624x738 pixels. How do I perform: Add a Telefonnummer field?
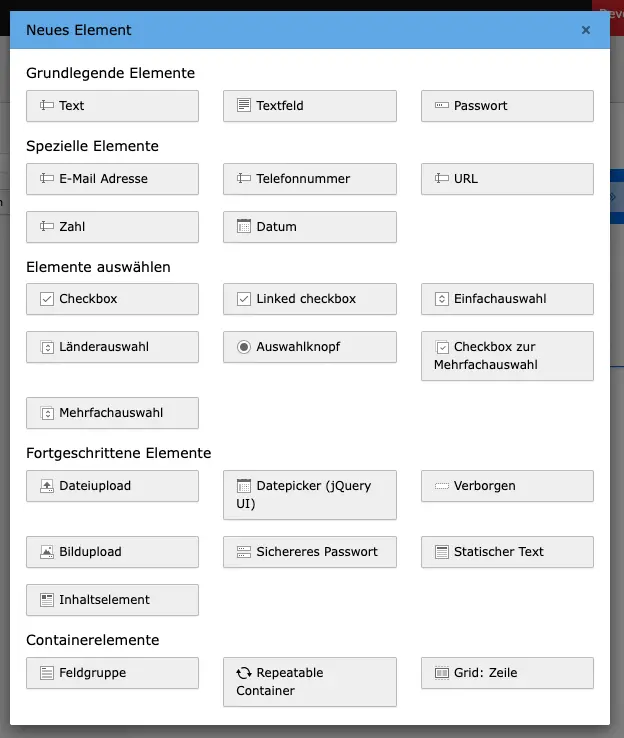tap(309, 179)
